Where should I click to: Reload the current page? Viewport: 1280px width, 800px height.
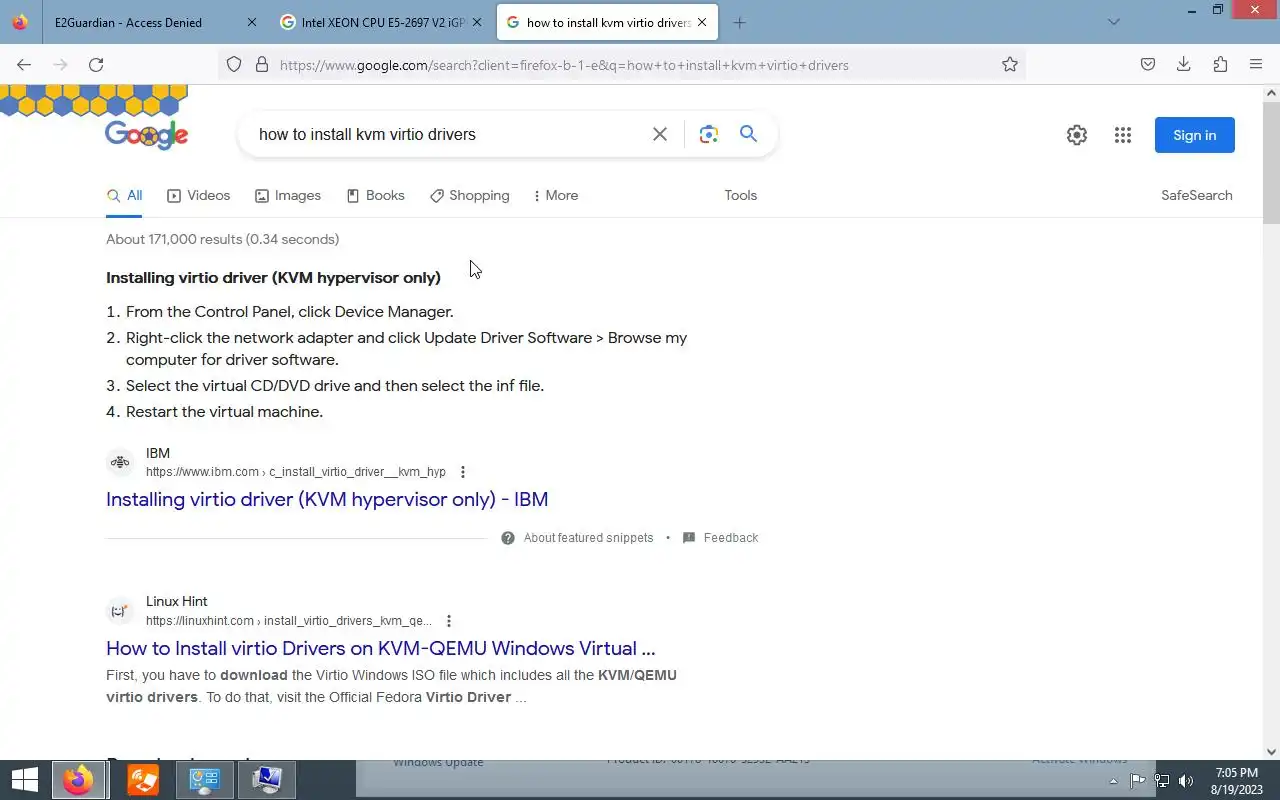click(x=96, y=65)
